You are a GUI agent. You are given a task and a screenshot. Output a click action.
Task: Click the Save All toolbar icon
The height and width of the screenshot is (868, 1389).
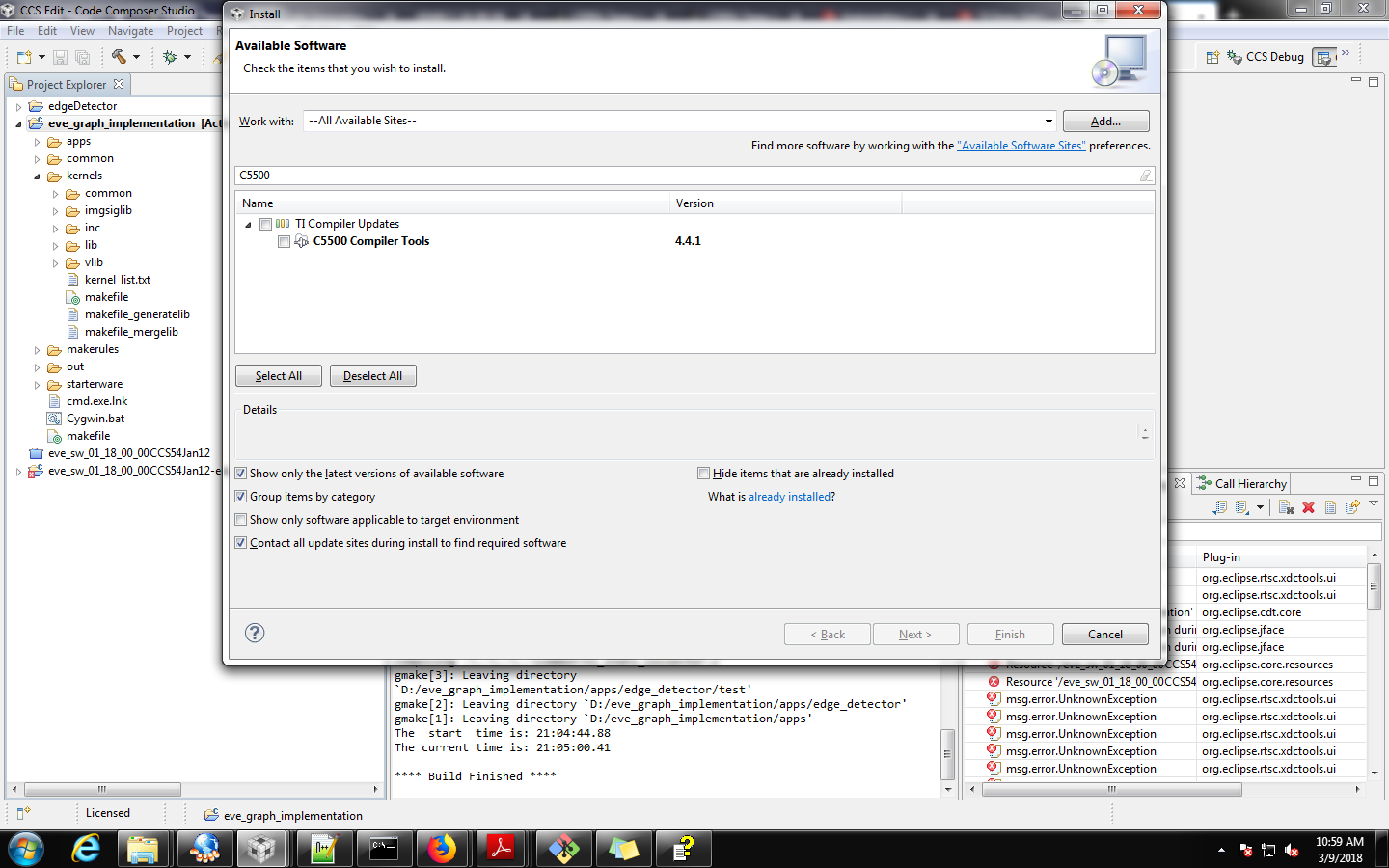click(82, 57)
